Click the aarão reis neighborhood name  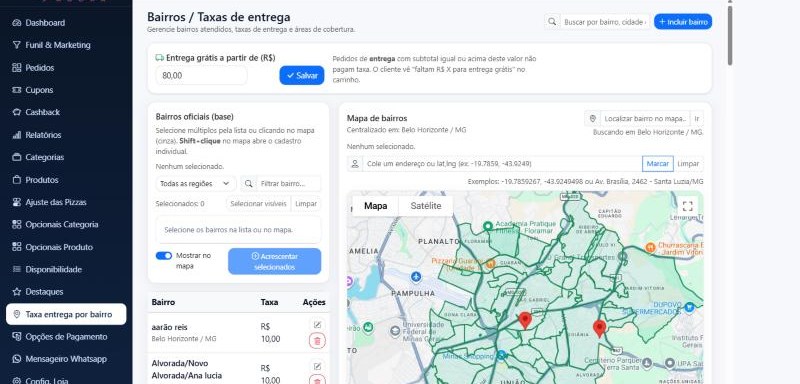(169, 327)
